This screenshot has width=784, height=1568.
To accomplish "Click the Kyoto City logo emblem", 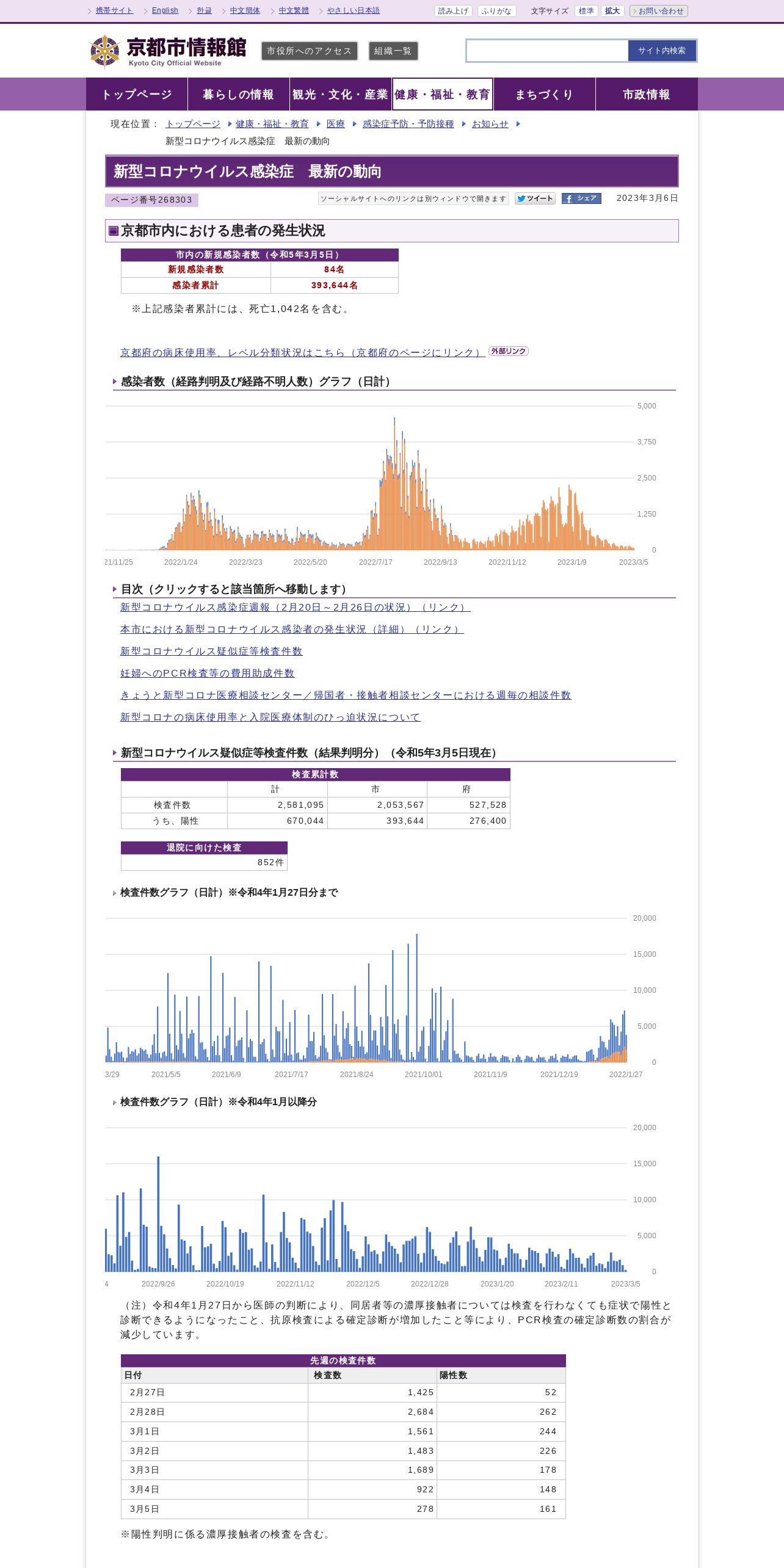I will click(104, 51).
